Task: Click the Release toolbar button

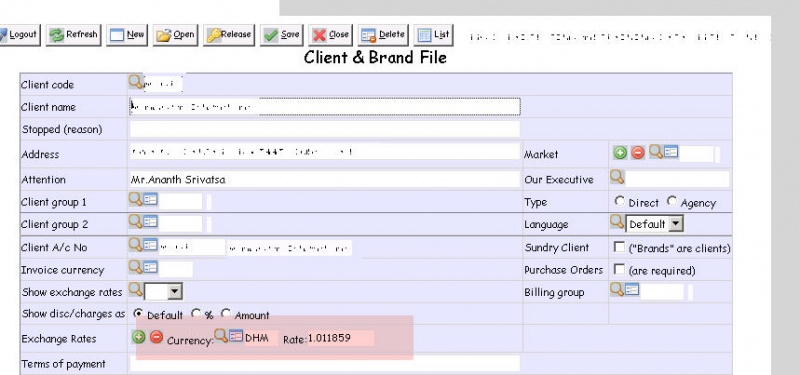Action: (x=229, y=35)
